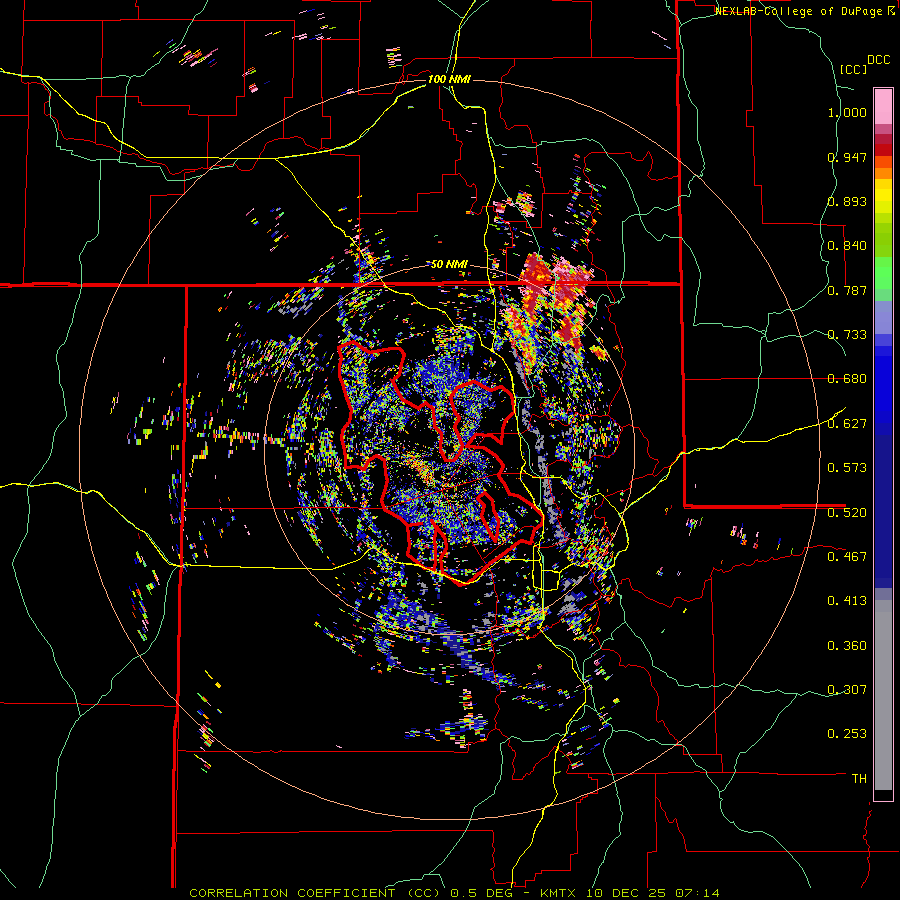
Task: Click the 0.413 legend value
Action: pos(847,601)
